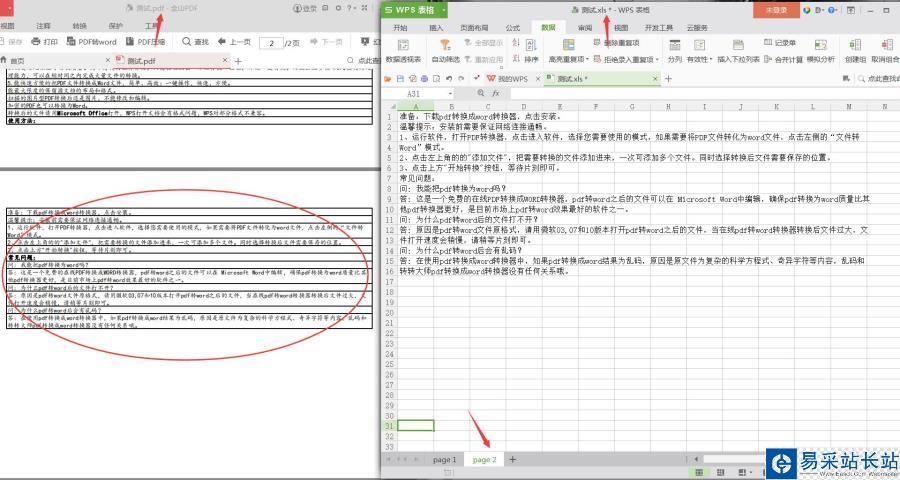Open Highlight Duplicates (高亮重复项) dropdown
This screenshot has width=900, height=480.
tap(569, 51)
